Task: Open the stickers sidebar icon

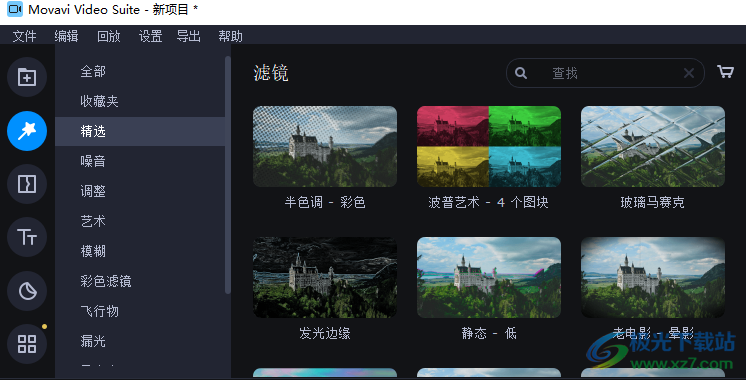Action: (27, 291)
